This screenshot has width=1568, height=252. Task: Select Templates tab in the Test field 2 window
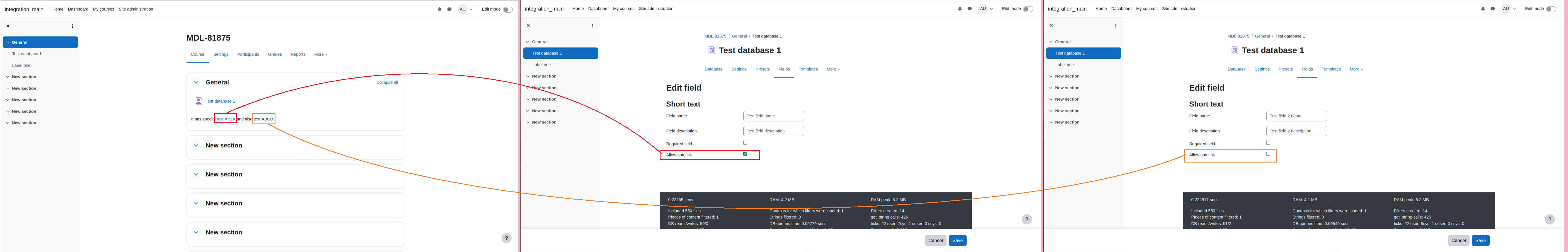click(x=1331, y=69)
